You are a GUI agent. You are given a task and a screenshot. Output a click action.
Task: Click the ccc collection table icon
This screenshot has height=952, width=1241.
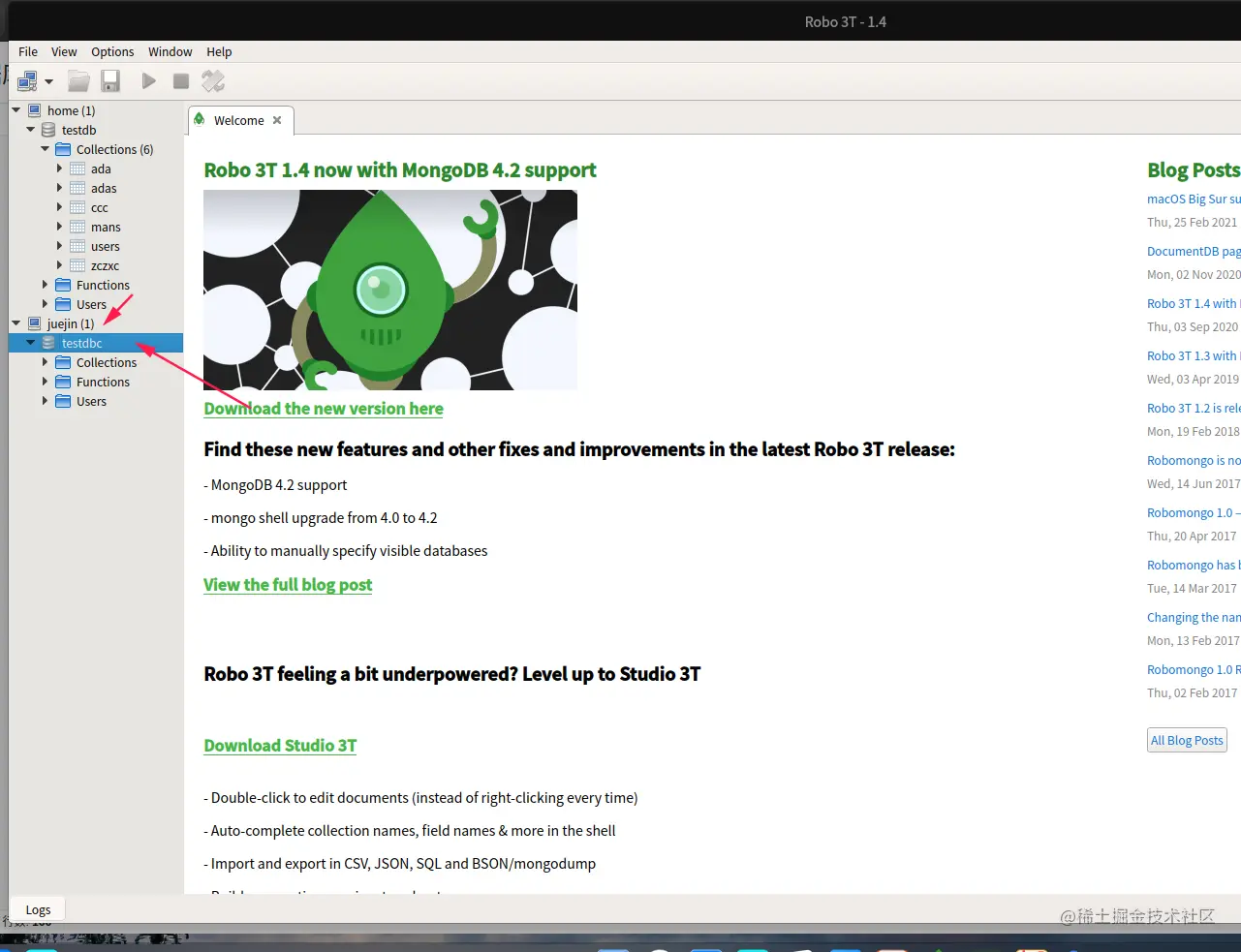click(78, 207)
